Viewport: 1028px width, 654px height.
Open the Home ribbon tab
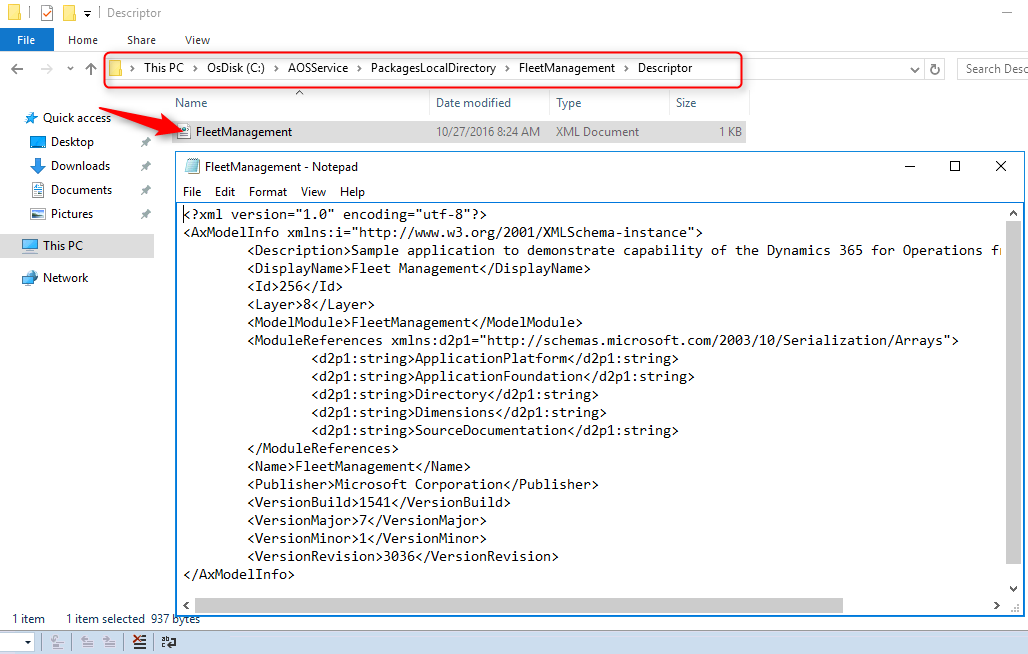click(x=83, y=40)
